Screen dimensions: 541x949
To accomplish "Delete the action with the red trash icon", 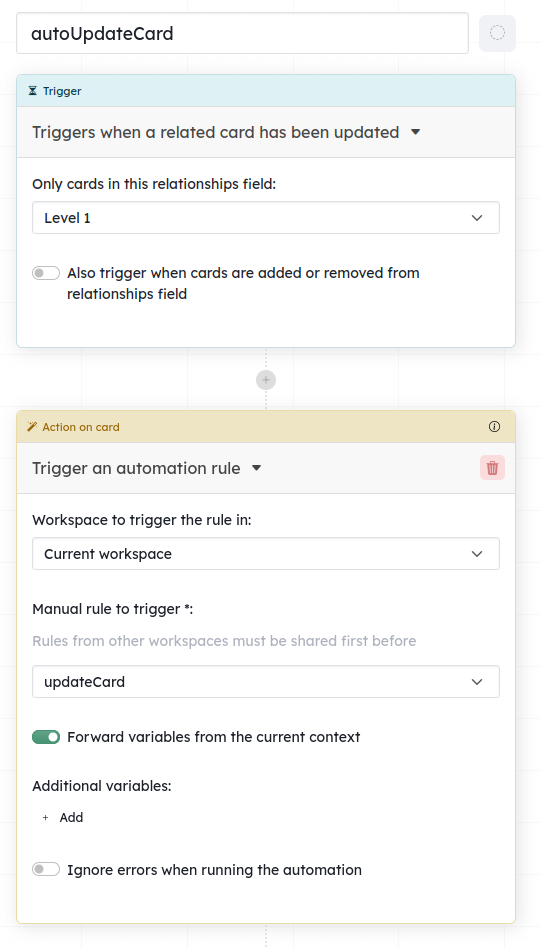I will coord(493,468).
